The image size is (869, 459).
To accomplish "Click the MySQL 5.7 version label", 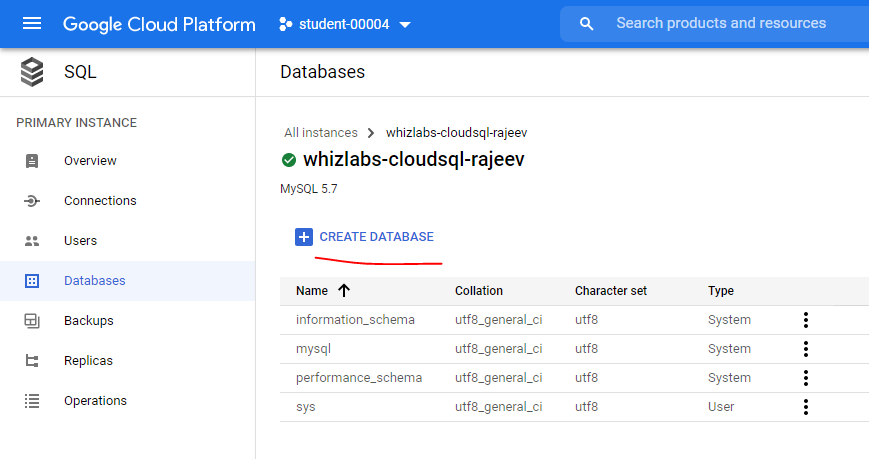I will coord(309,189).
